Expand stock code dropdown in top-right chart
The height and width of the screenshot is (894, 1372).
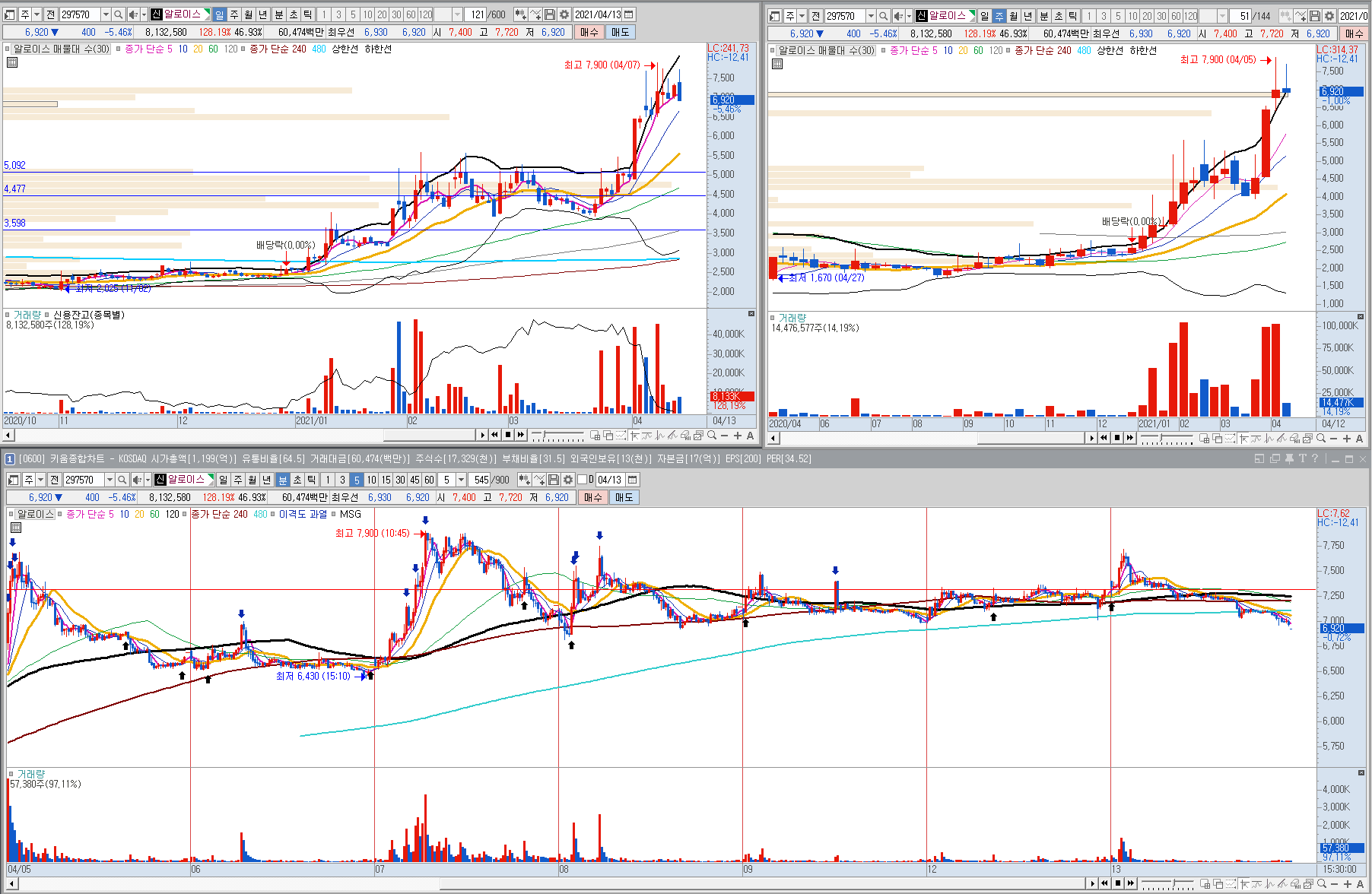click(871, 16)
